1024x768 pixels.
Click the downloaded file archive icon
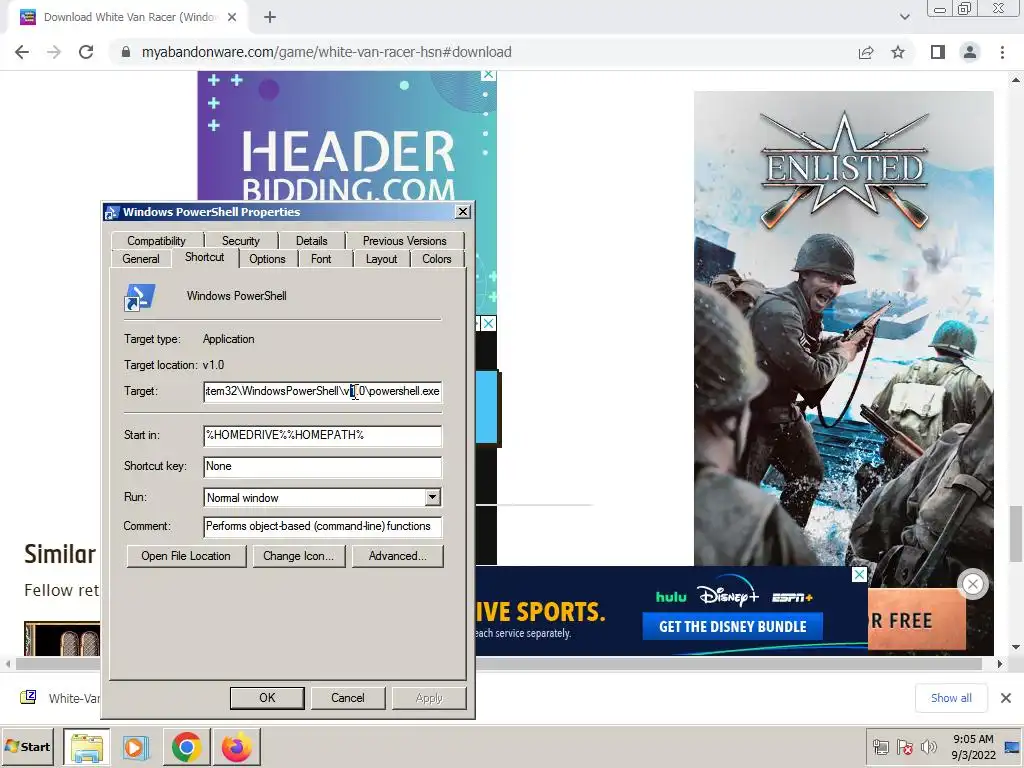(28, 697)
